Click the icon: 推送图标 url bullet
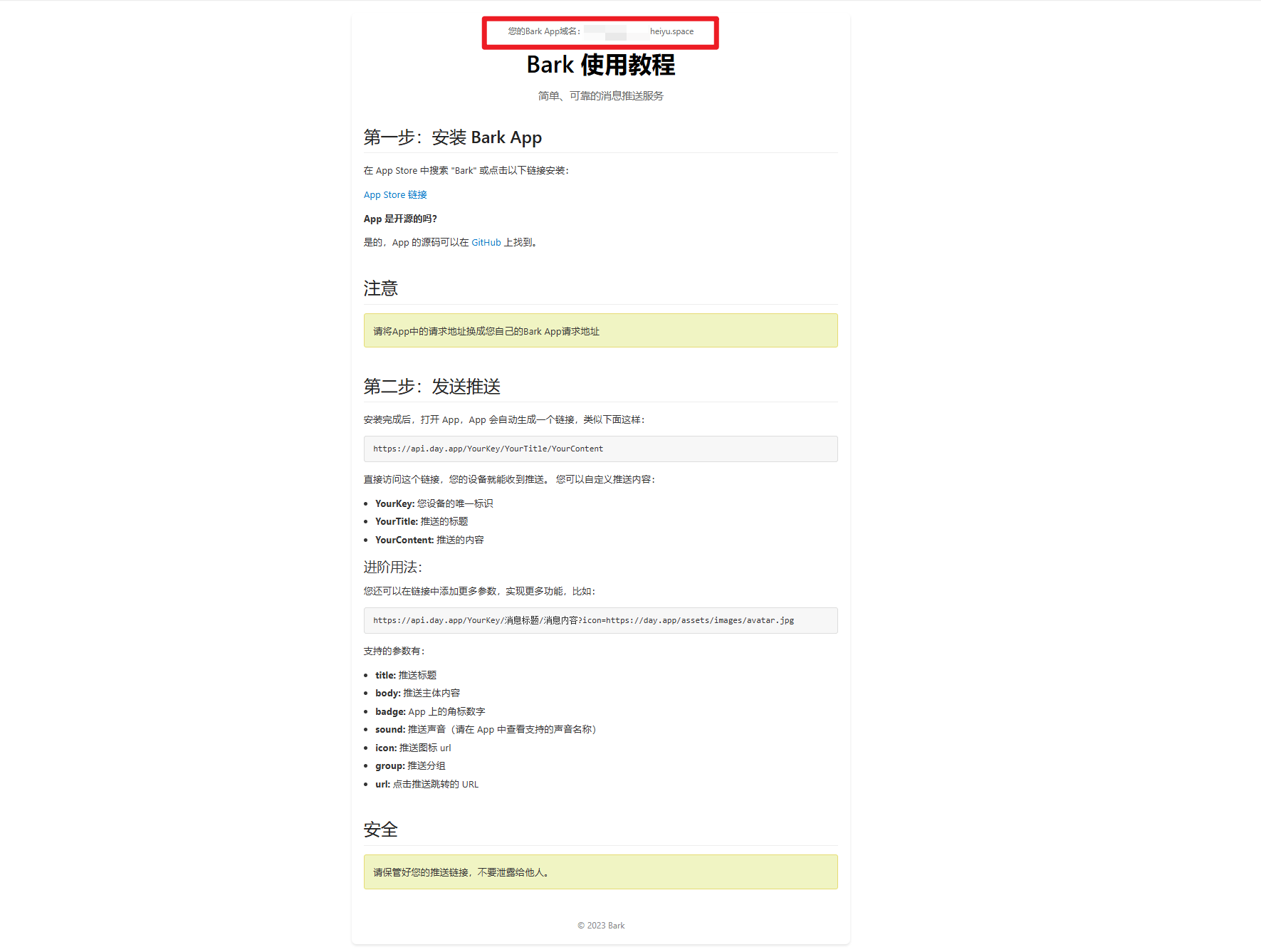 pyautogui.click(x=413, y=748)
